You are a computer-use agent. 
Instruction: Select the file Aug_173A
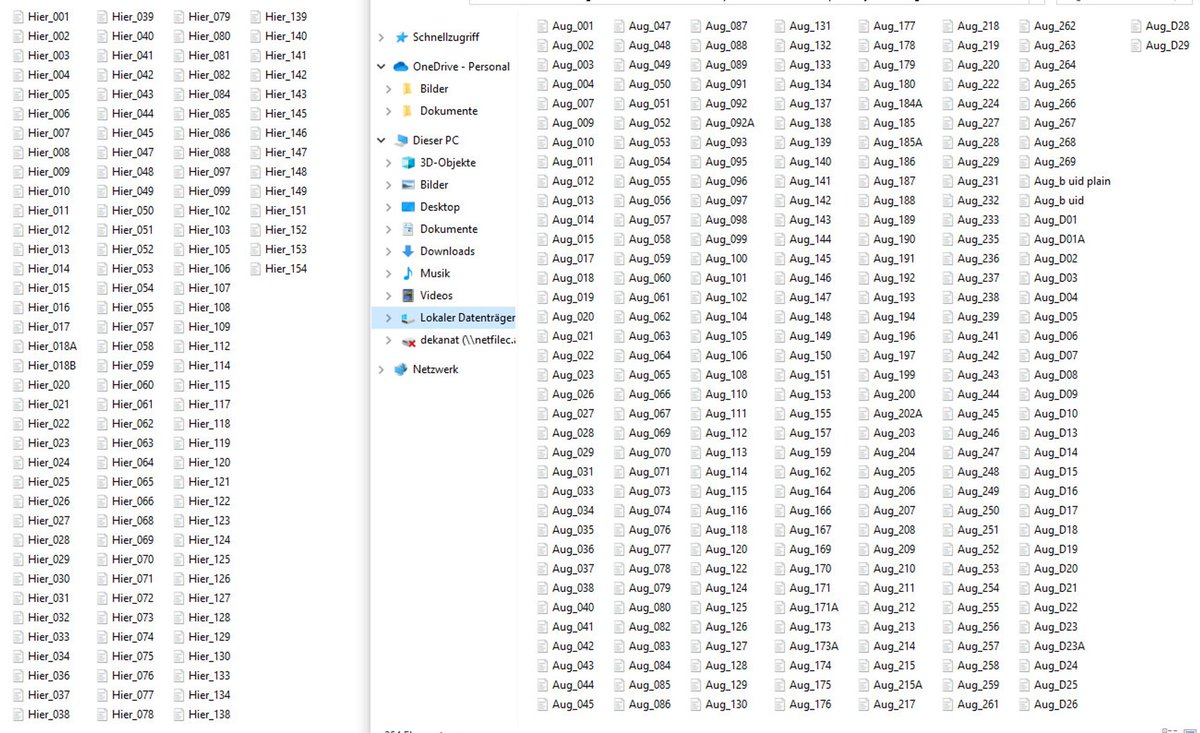click(814, 646)
